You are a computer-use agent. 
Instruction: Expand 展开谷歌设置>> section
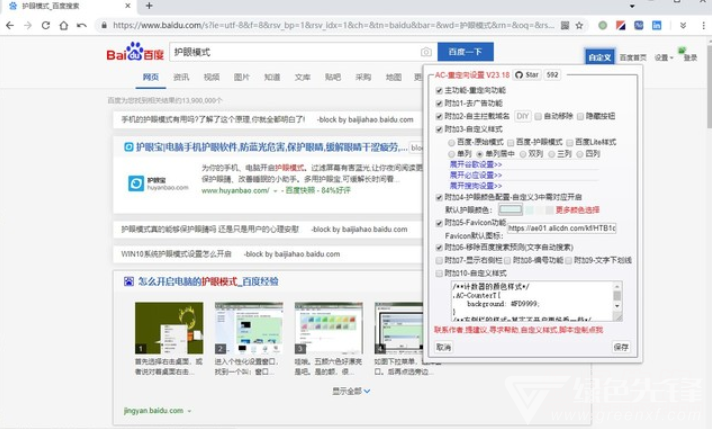click(476, 164)
